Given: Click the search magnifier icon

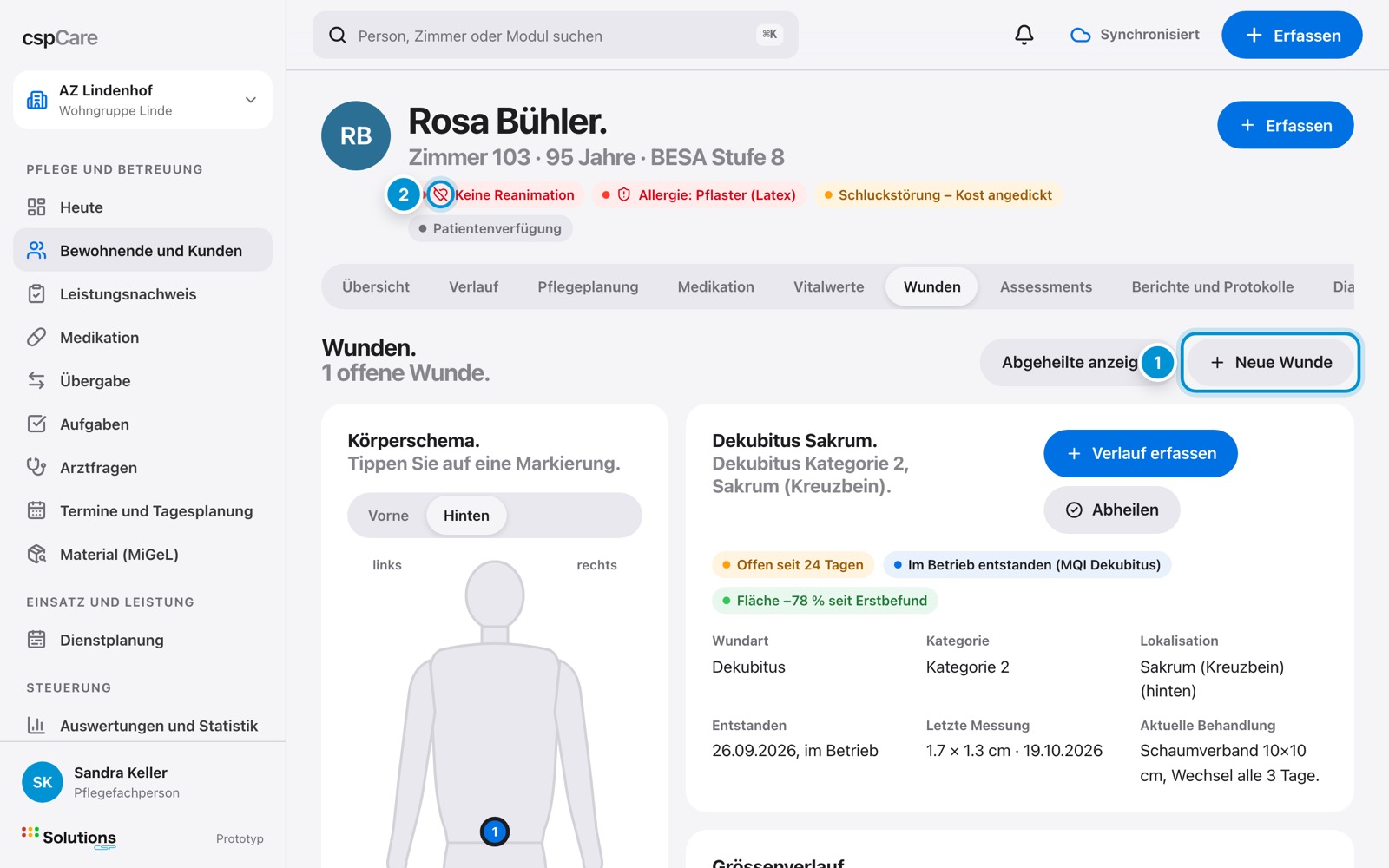Looking at the screenshot, I should (x=337, y=35).
